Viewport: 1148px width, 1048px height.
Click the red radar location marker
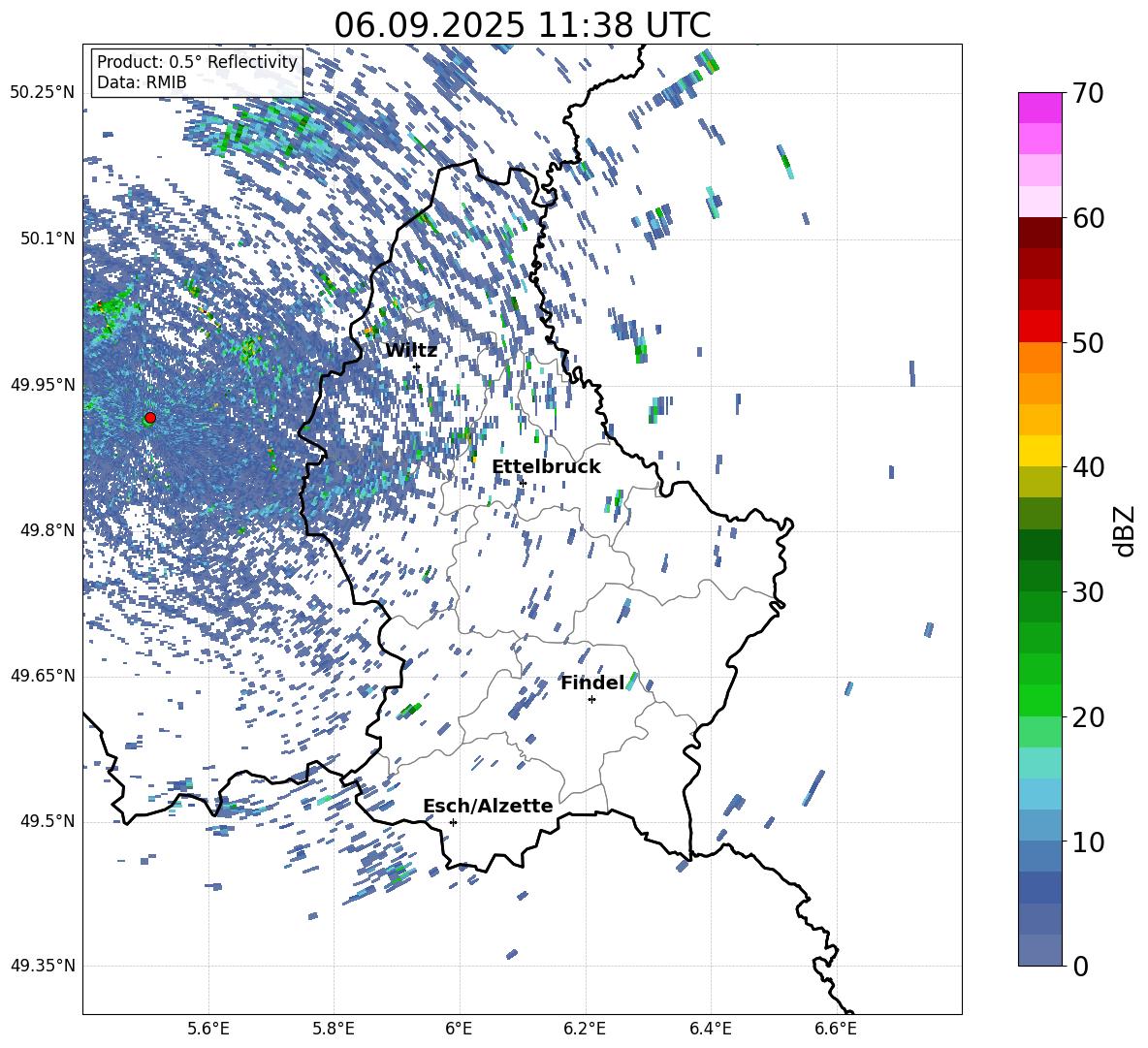[150, 418]
